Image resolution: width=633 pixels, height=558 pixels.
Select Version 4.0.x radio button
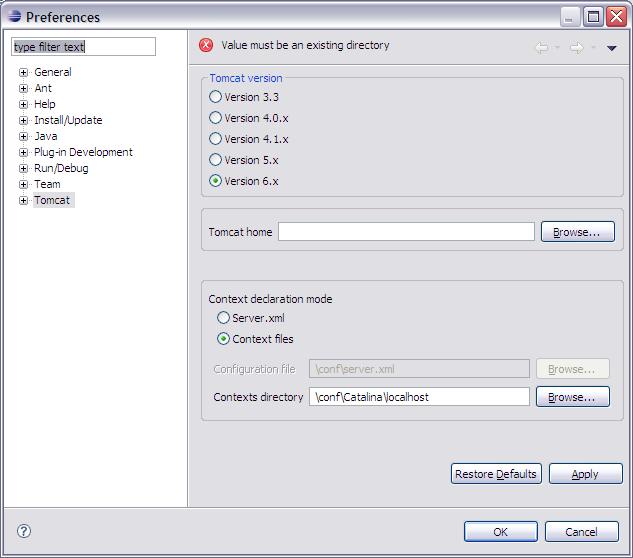[216, 117]
